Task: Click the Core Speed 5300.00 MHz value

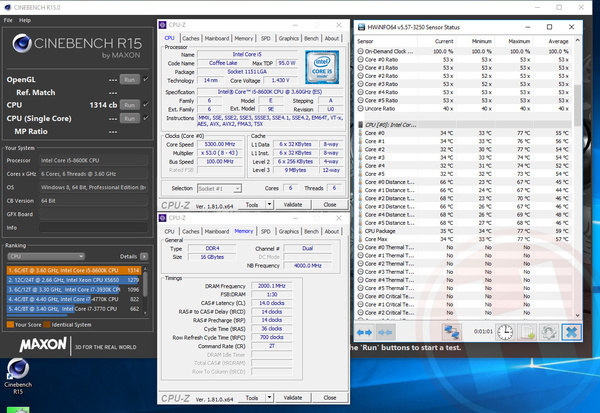Action: [x=220, y=144]
